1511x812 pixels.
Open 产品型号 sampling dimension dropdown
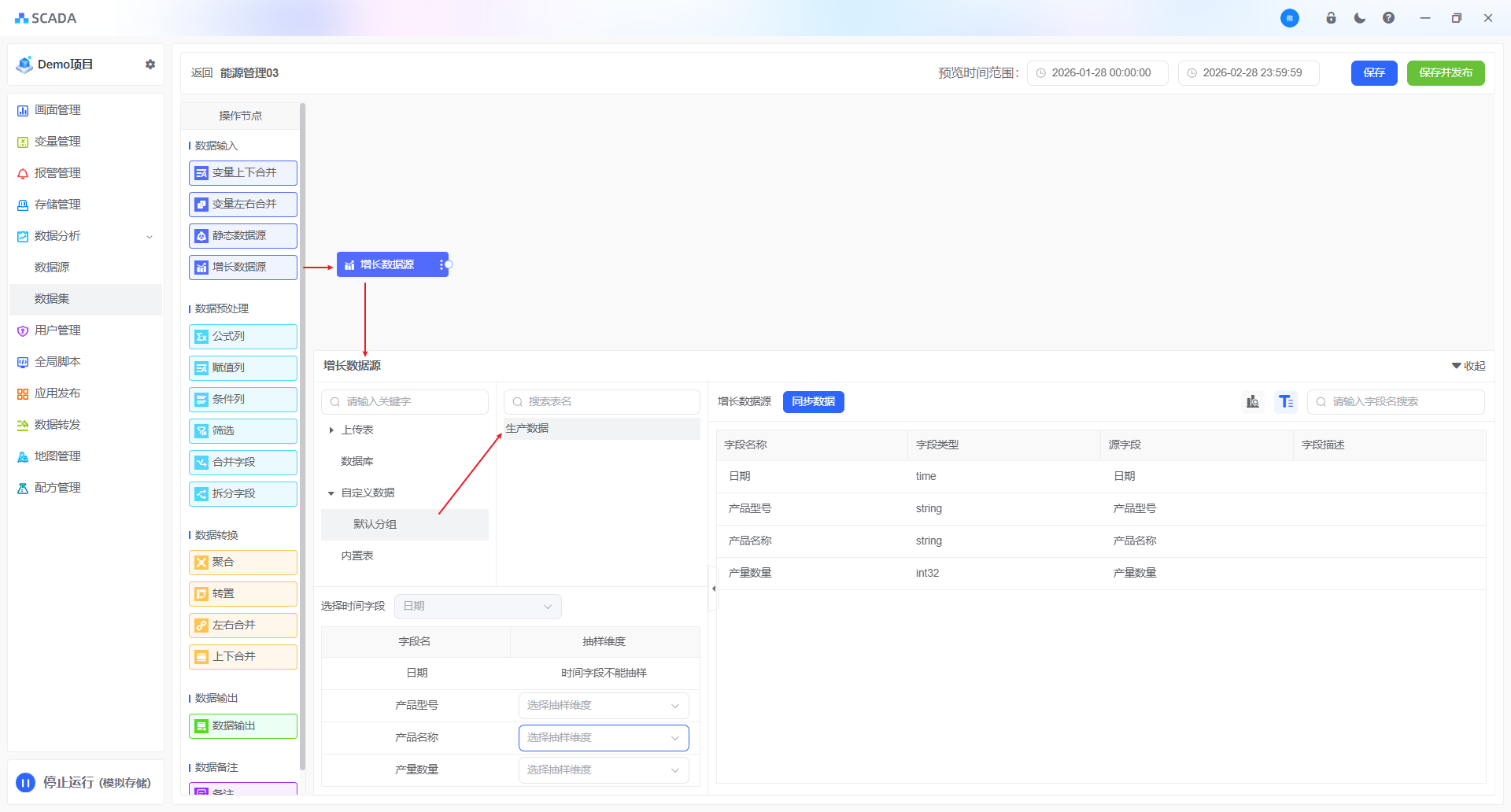coord(603,706)
